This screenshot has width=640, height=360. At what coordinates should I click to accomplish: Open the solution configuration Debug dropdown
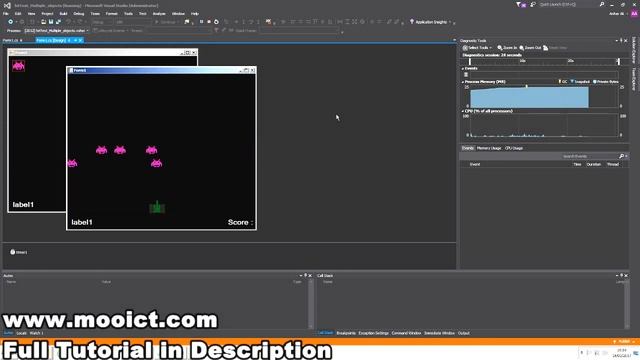click(x=101, y=22)
